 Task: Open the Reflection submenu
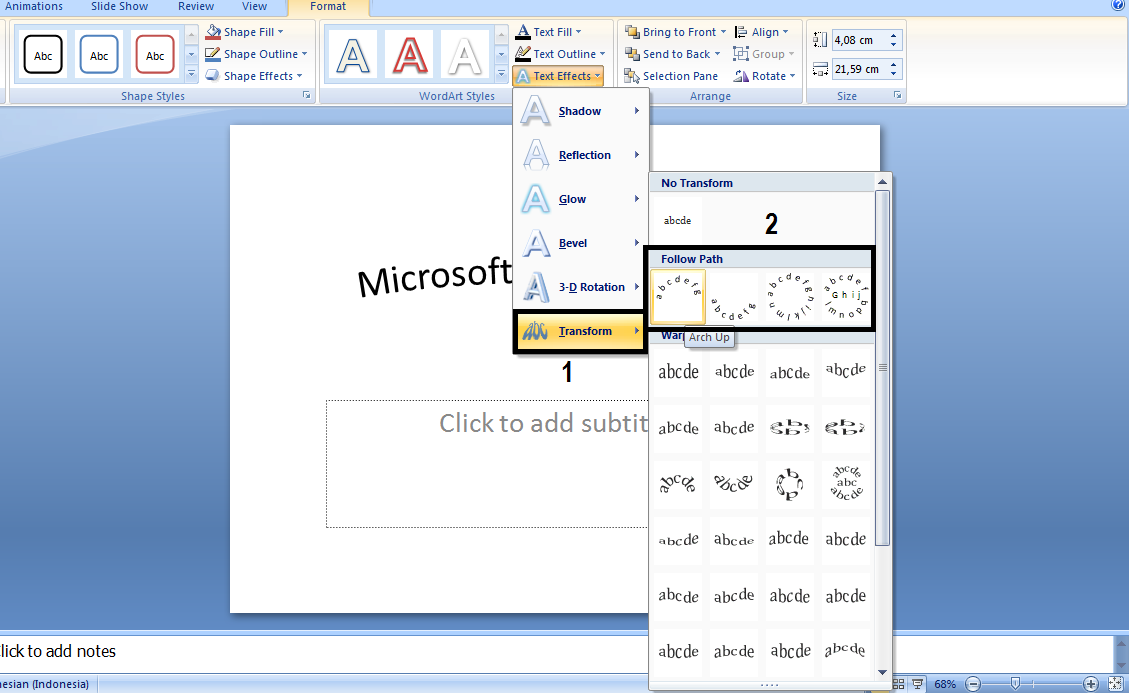pos(580,155)
